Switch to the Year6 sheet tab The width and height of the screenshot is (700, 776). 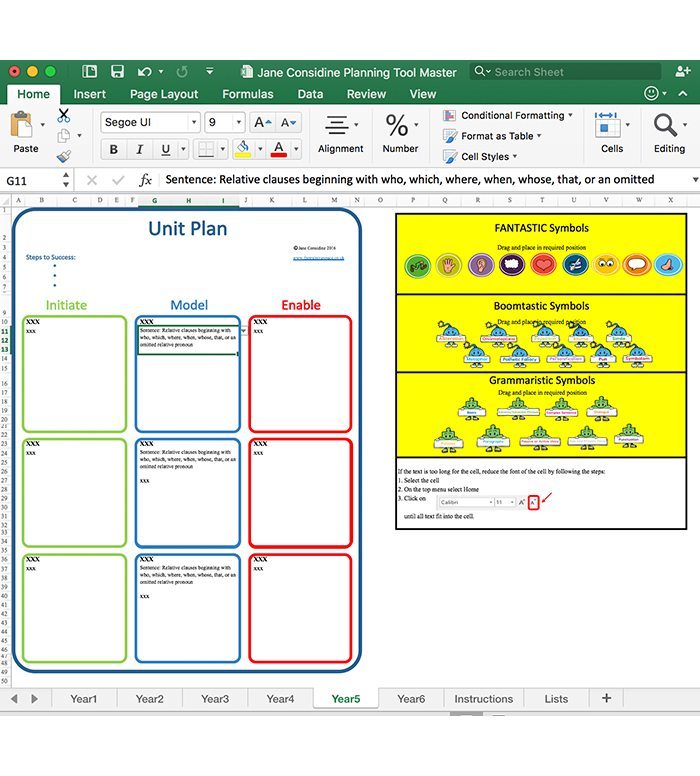tap(411, 699)
